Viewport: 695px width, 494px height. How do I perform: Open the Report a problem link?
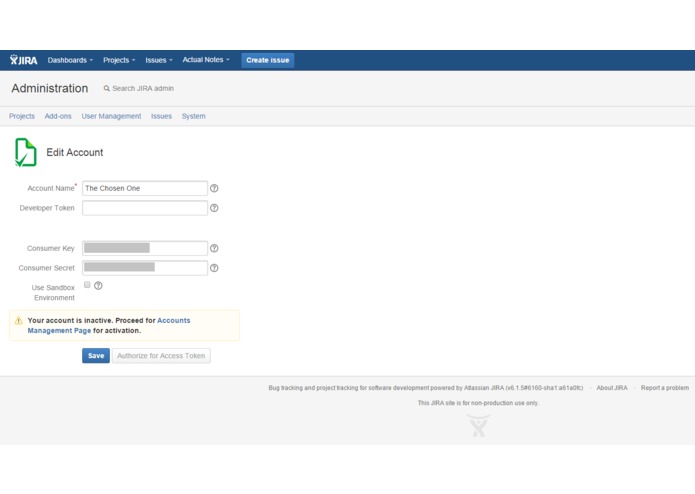(x=665, y=388)
